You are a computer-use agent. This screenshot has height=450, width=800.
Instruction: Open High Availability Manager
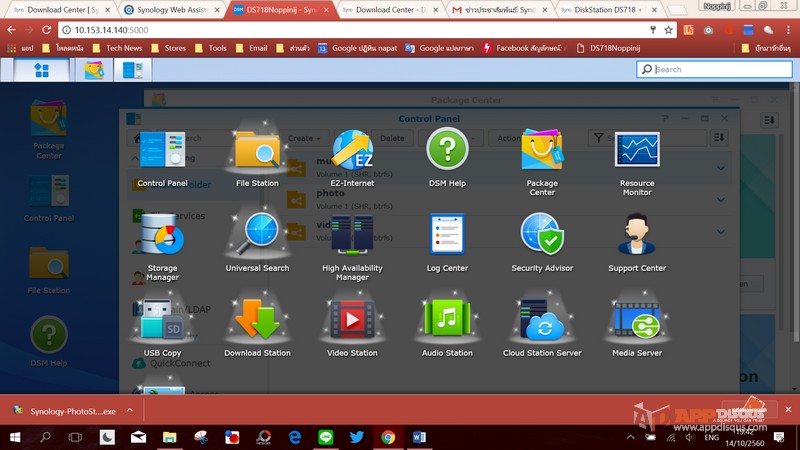coord(352,247)
